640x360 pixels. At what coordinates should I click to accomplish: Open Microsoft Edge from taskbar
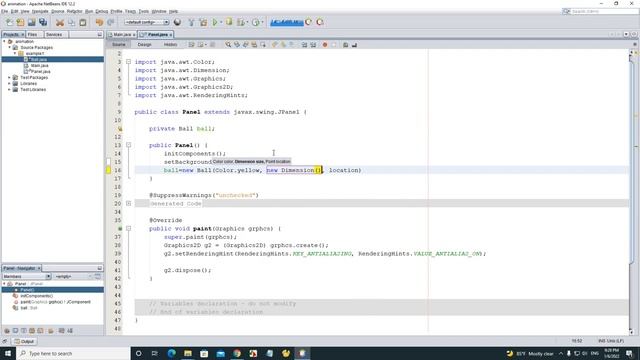click(171, 353)
